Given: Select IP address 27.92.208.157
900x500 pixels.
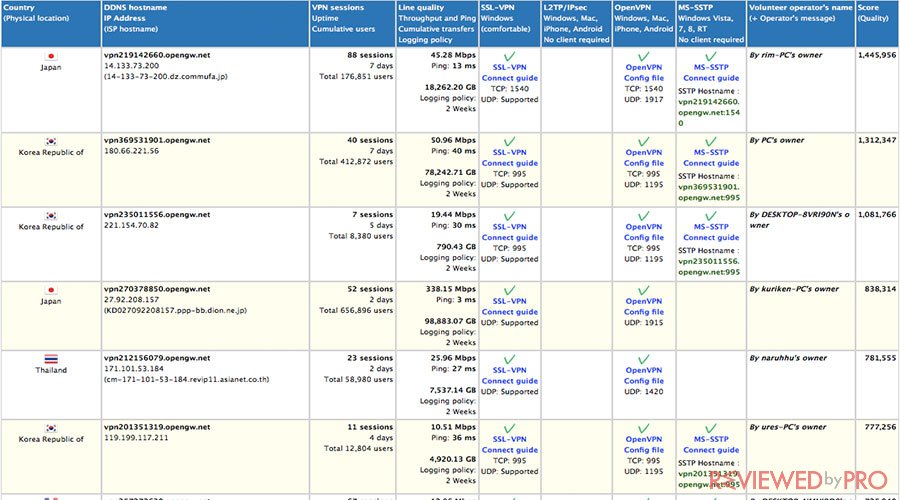Looking at the screenshot, I should (131, 300).
